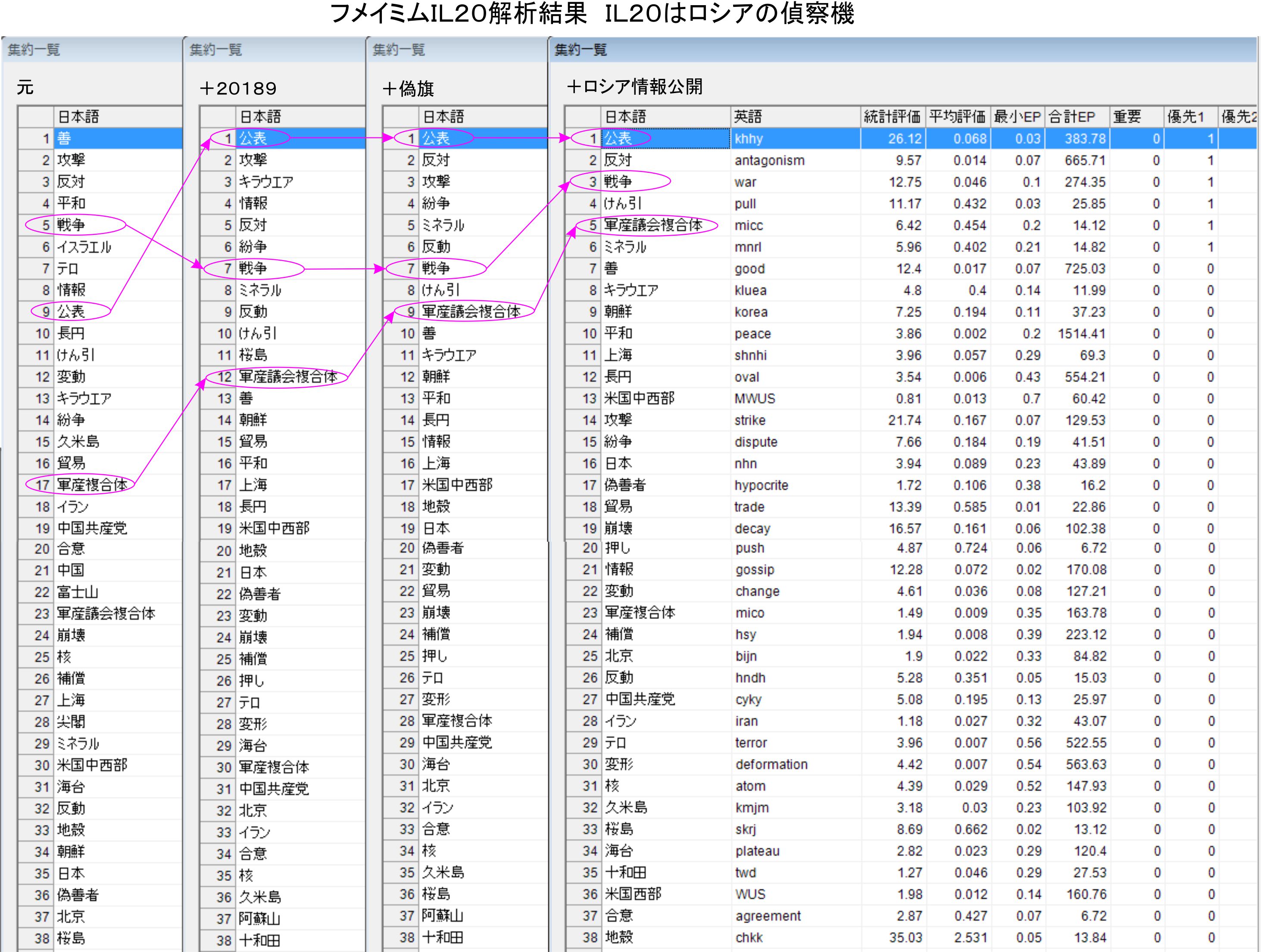Sort by 平均評価 column header
Screen dimensions: 1261x952
pos(957,117)
